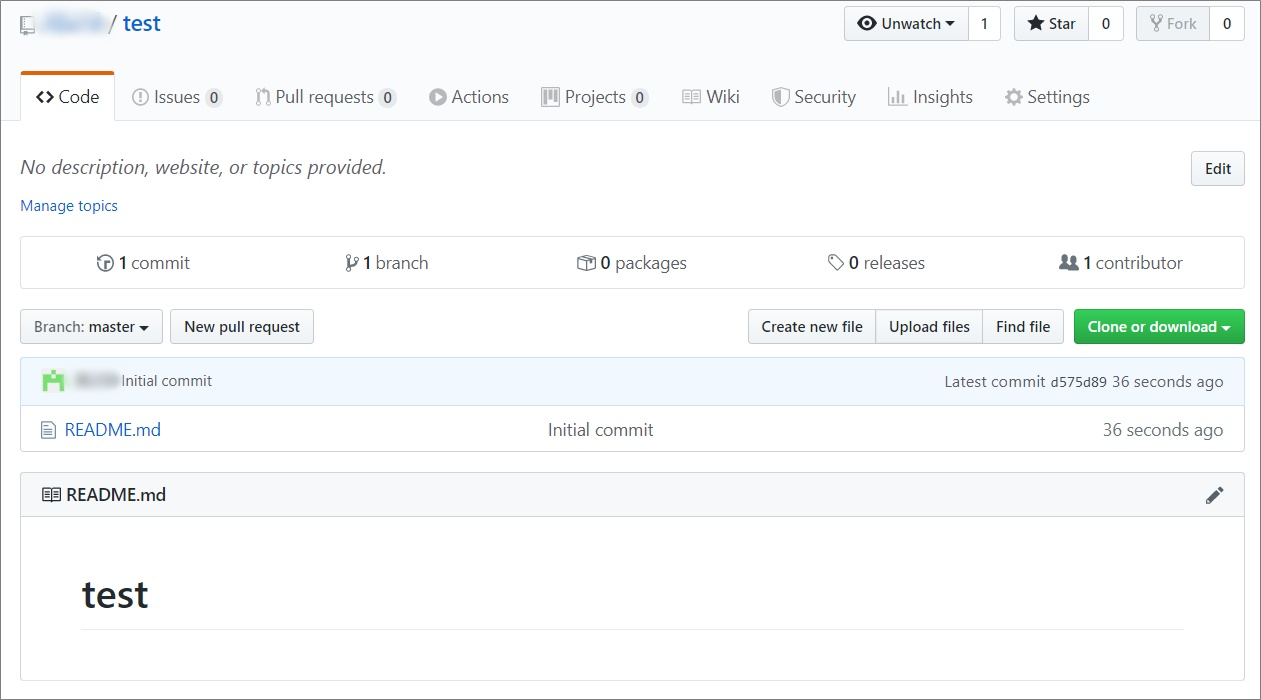Click the Manage topics link
The height and width of the screenshot is (700, 1261).
(69, 205)
